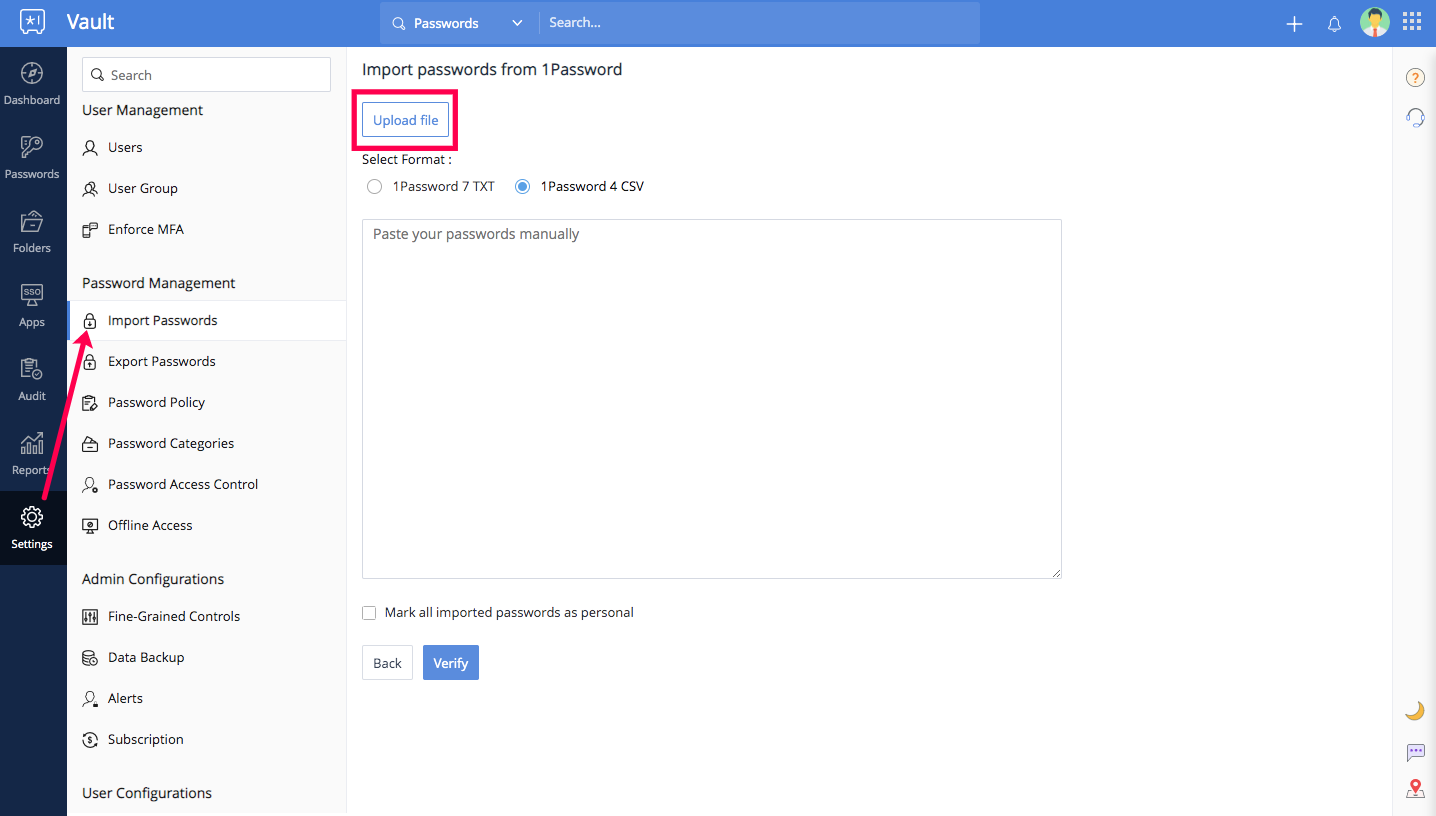The width and height of the screenshot is (1436, 816).
Task: Open the Reports chart icon
Action: 32,443
